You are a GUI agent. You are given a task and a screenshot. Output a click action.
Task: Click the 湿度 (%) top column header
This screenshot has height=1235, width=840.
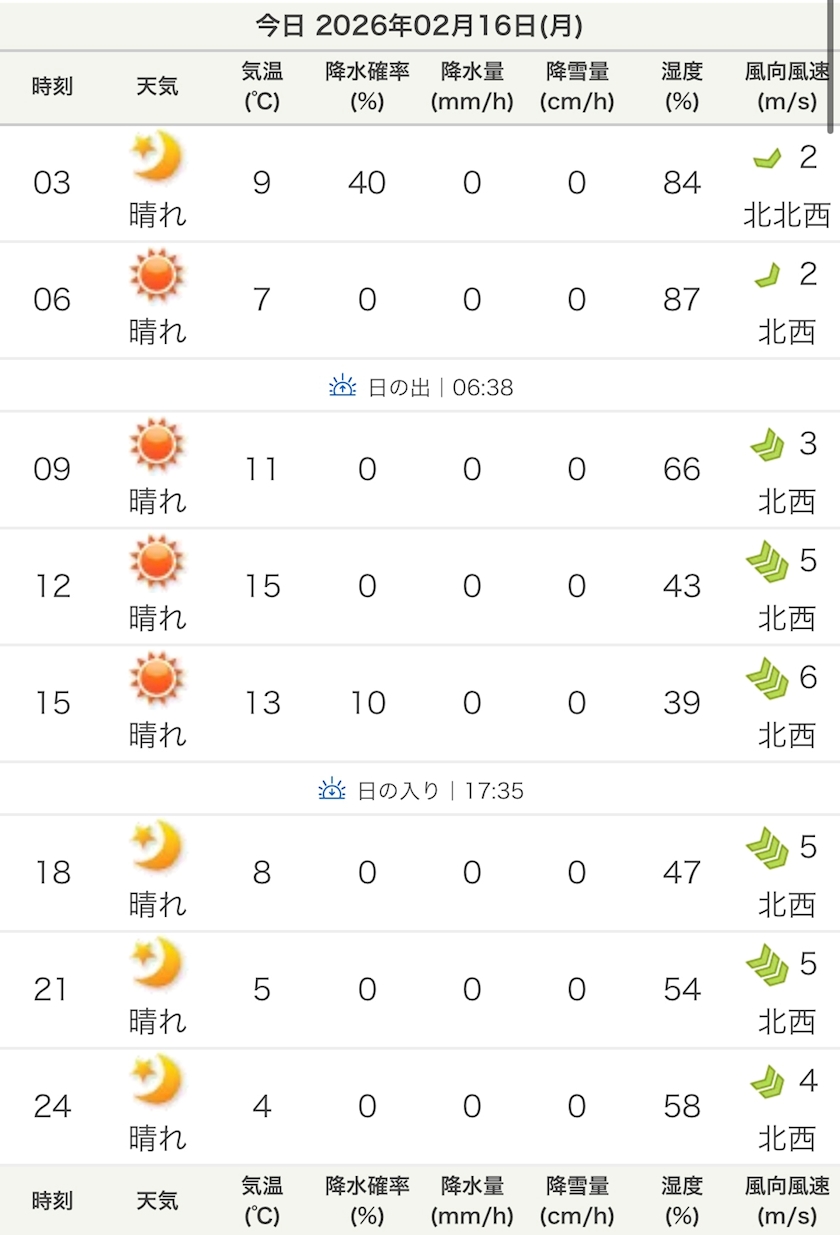point(681,86)
